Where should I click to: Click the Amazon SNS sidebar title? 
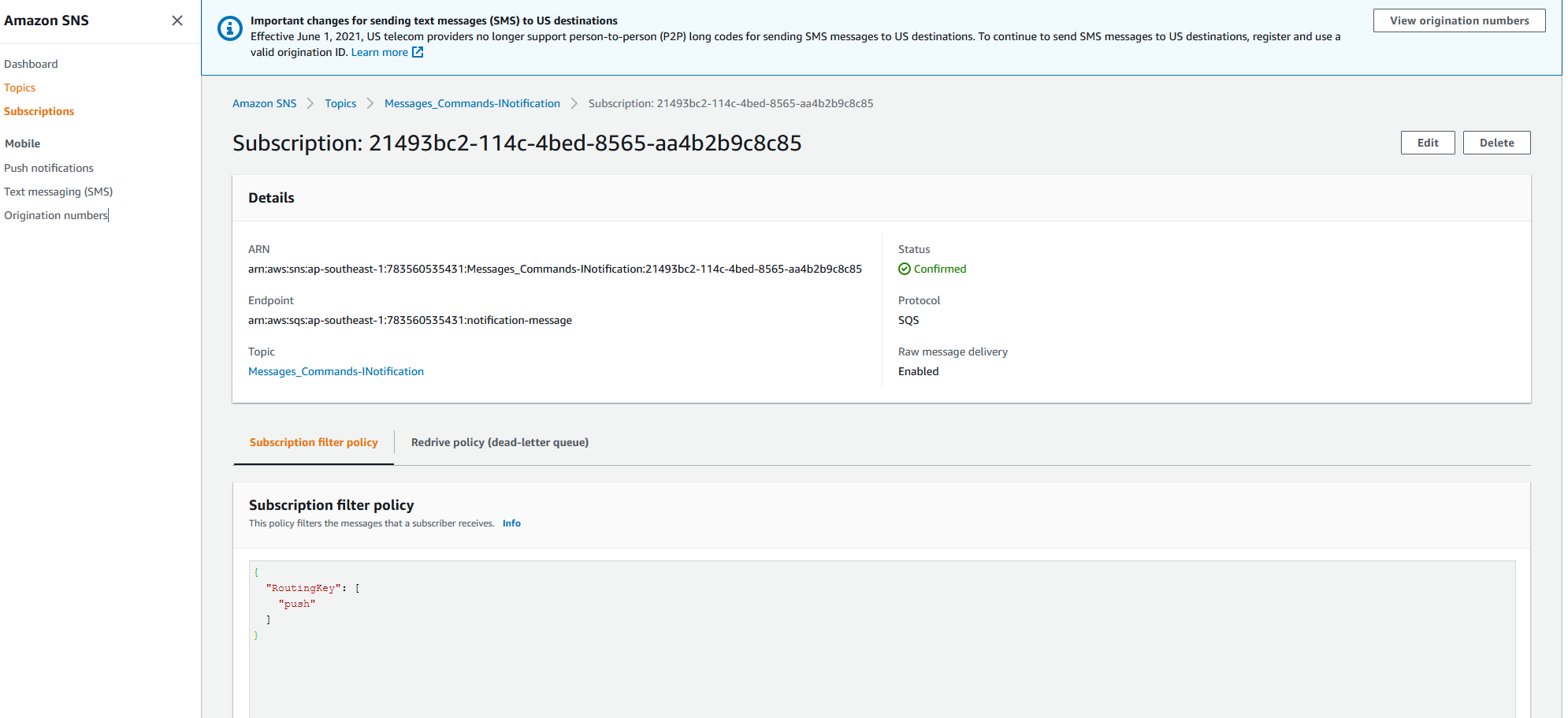tap(46, 20)
